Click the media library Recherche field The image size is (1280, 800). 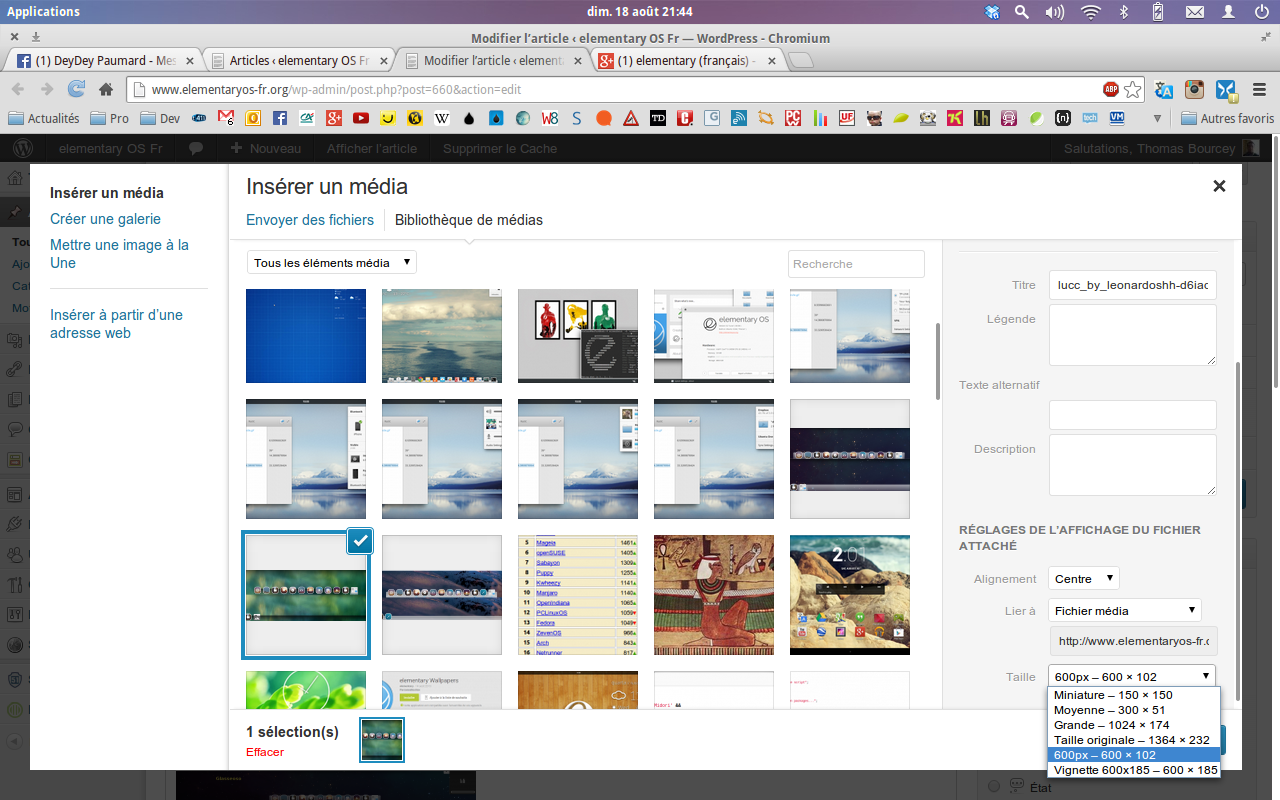click(x=856, y=264)
